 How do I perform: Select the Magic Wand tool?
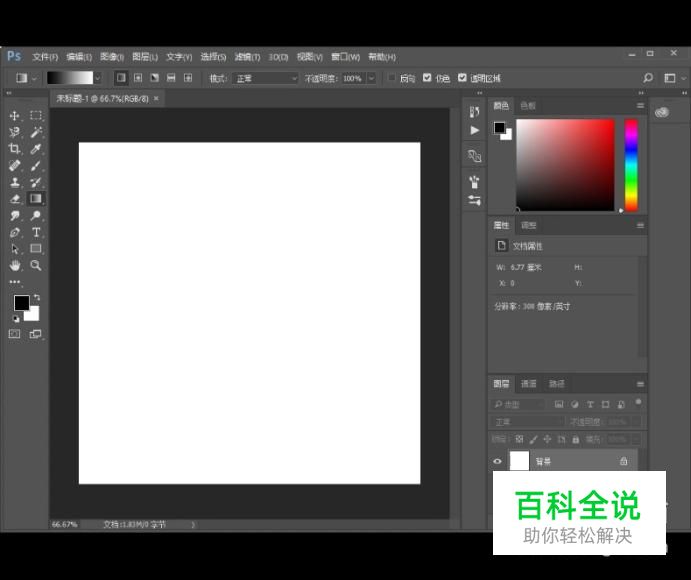(36, 132)
